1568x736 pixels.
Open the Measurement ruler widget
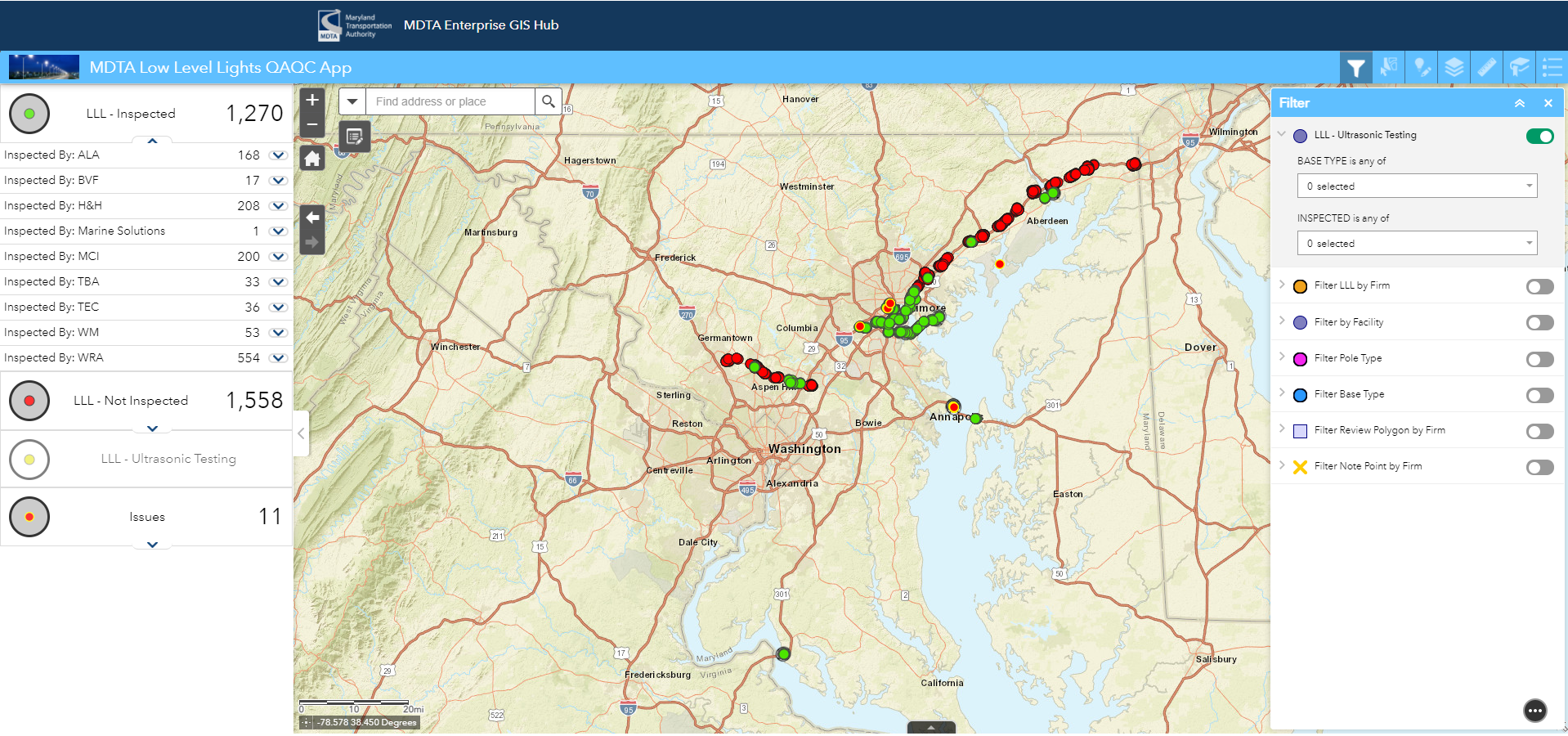pyautogui.click(x=1486, y=68)
